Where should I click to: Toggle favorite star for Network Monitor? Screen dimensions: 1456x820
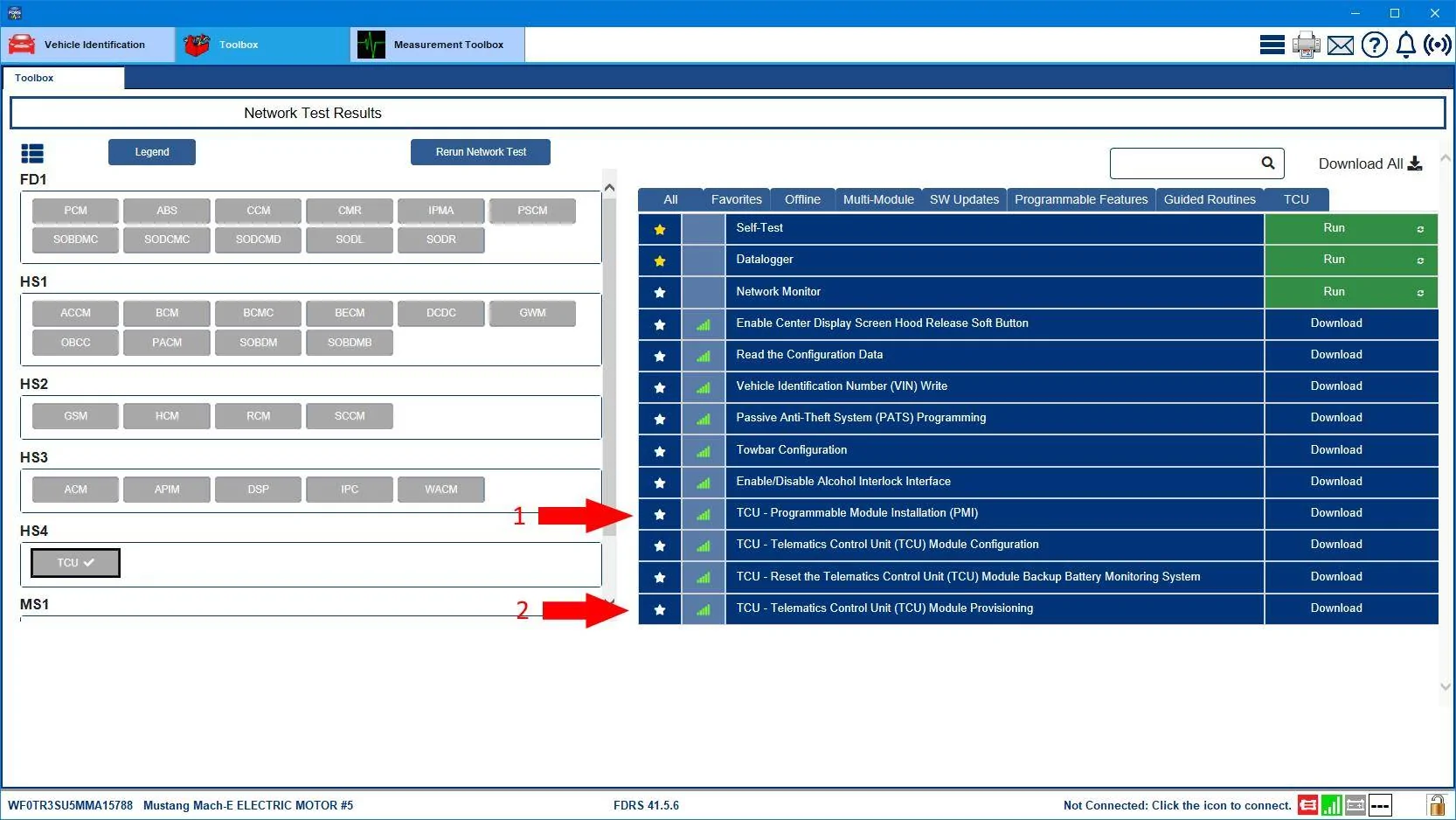click(660, 293)
